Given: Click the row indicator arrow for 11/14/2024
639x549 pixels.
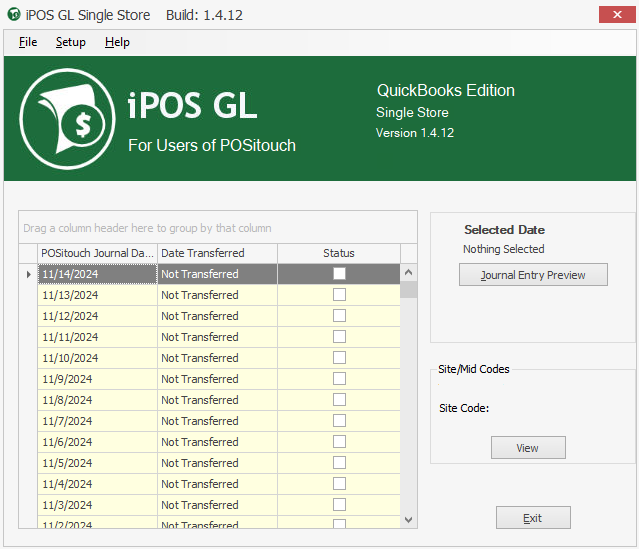Looking at the screenshot, I should 28,274.
